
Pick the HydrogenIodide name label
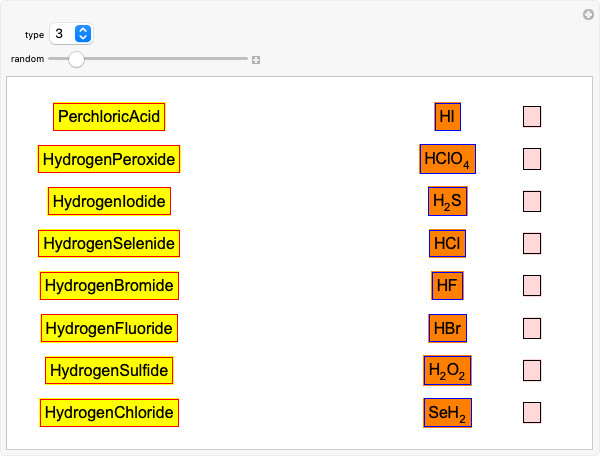tap(109, 201)
